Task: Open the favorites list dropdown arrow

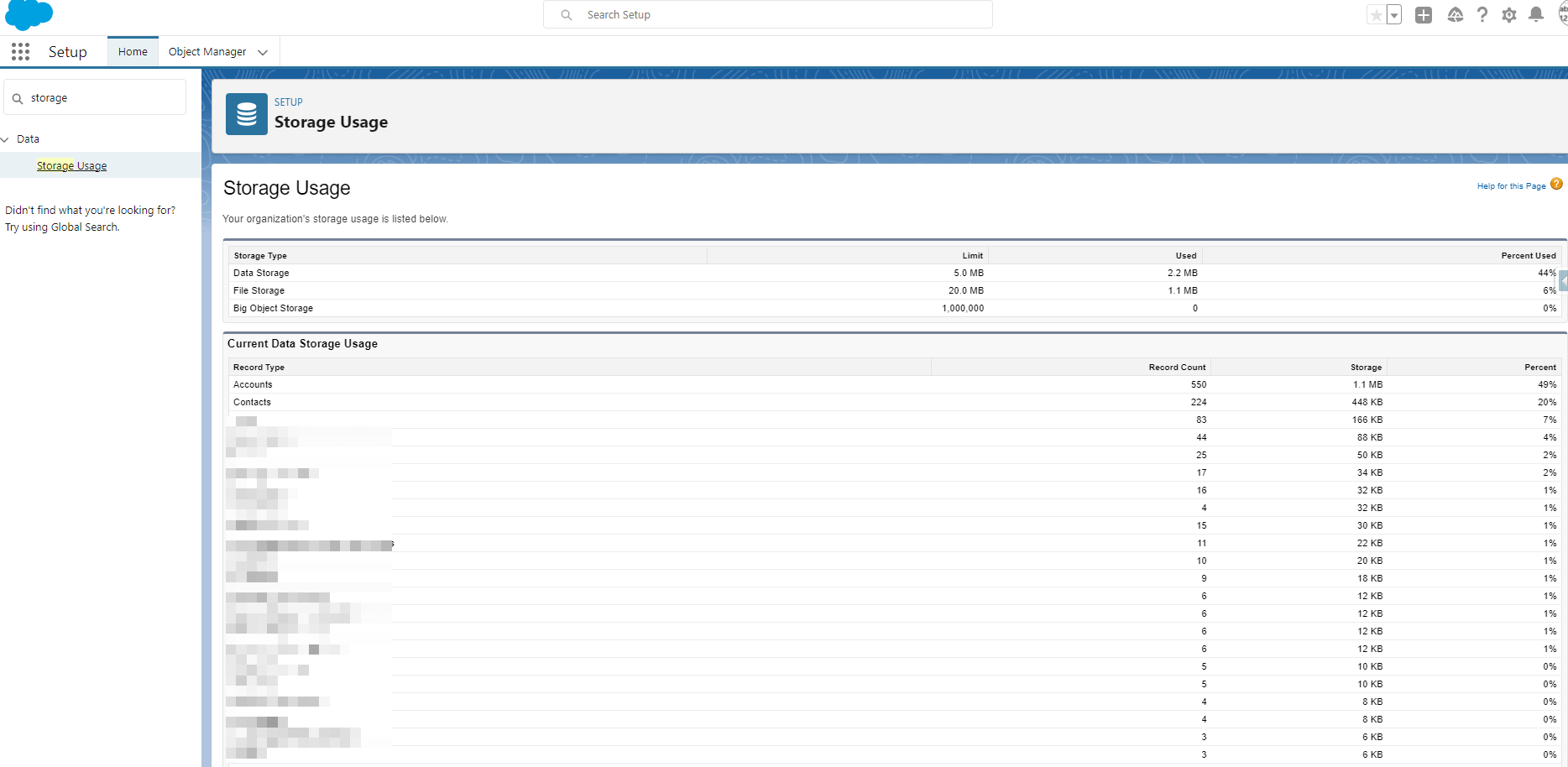Action: pos(1394,15)
